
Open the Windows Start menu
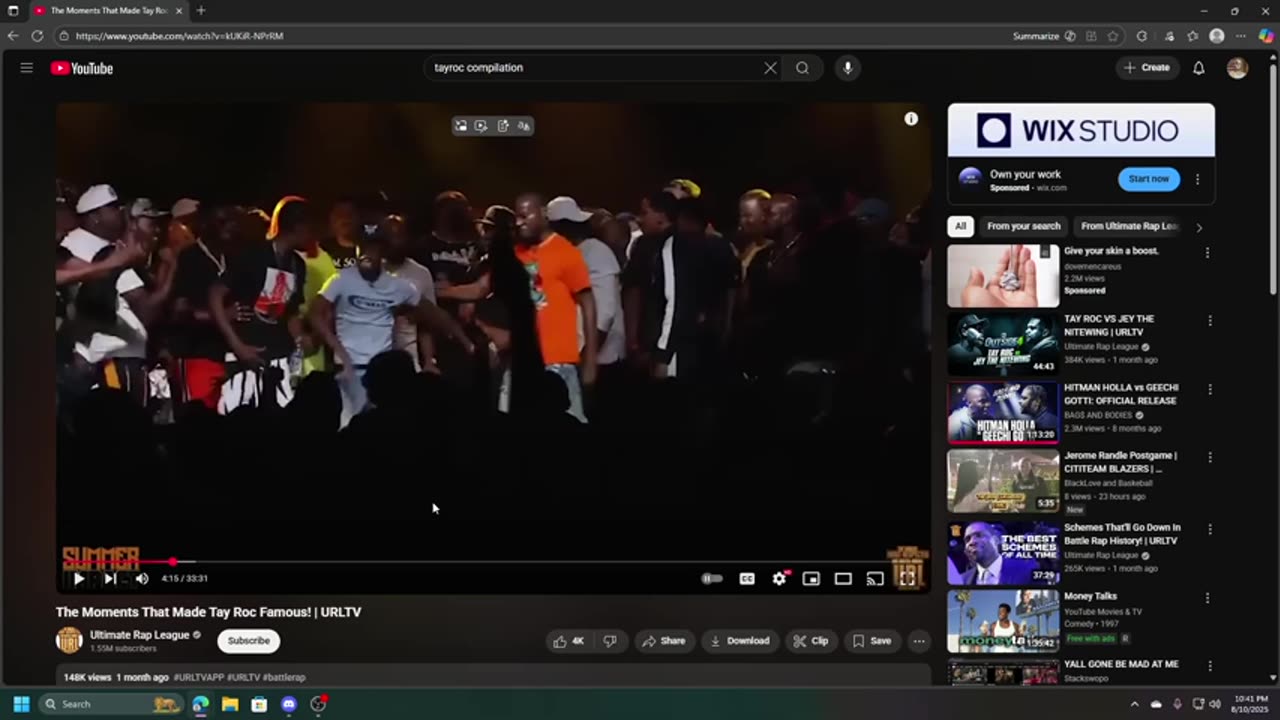(21, 704)
